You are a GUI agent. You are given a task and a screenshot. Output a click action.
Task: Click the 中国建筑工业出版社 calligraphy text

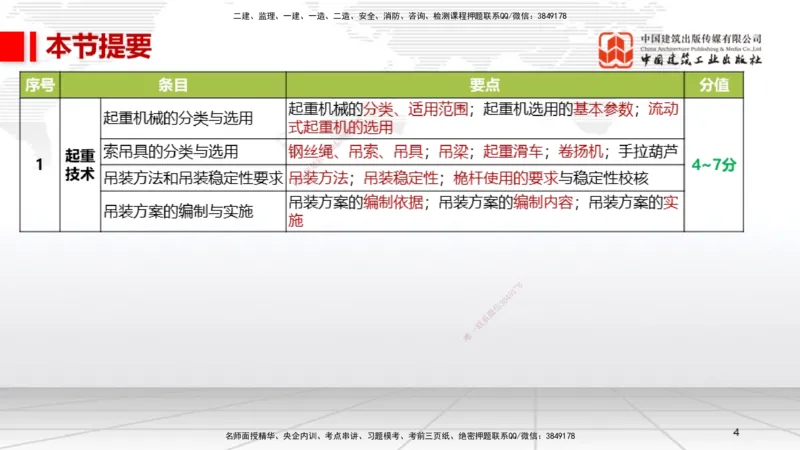[x=701, y=59]
